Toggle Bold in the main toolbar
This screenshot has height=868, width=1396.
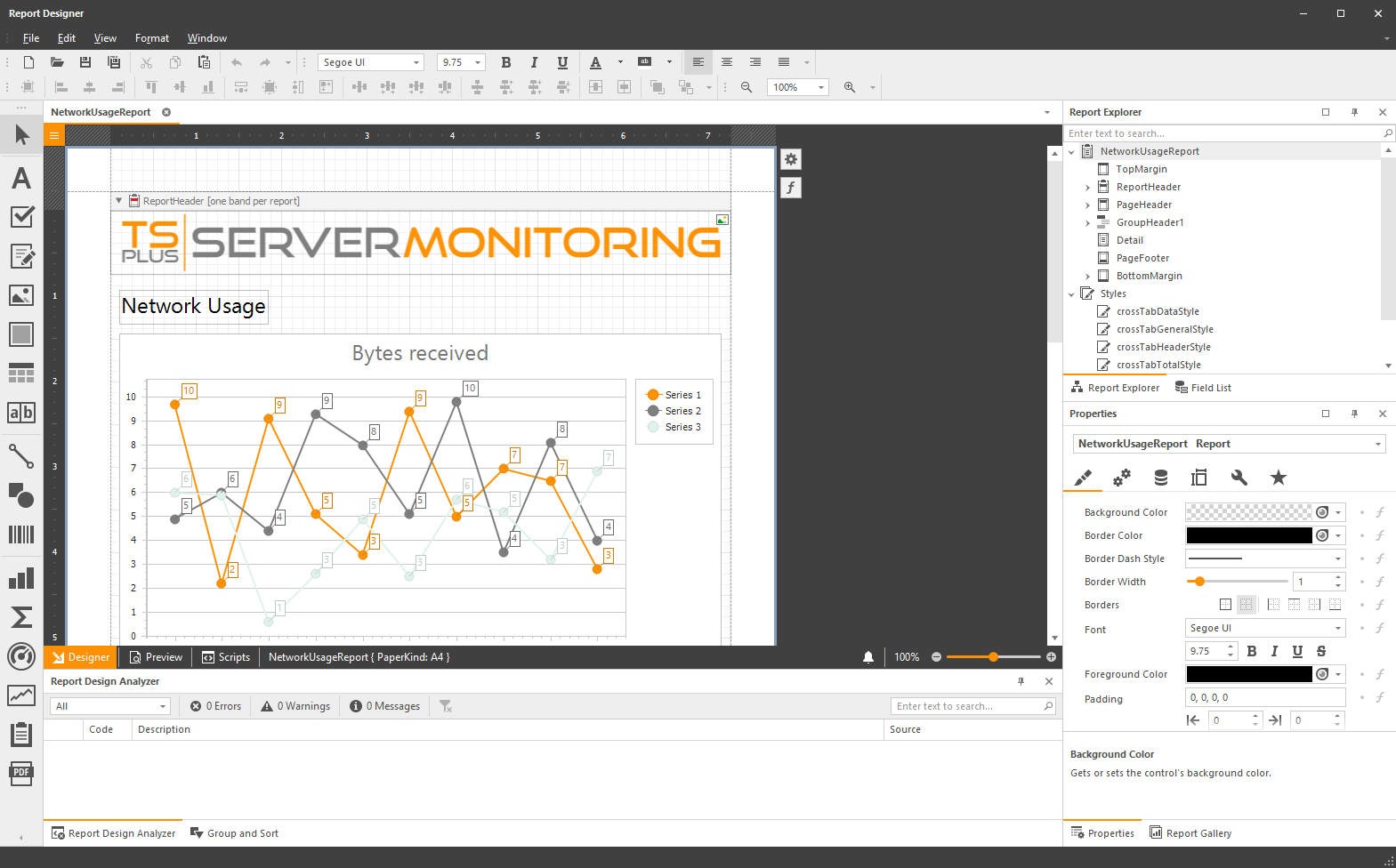click(x=506, y=62)
